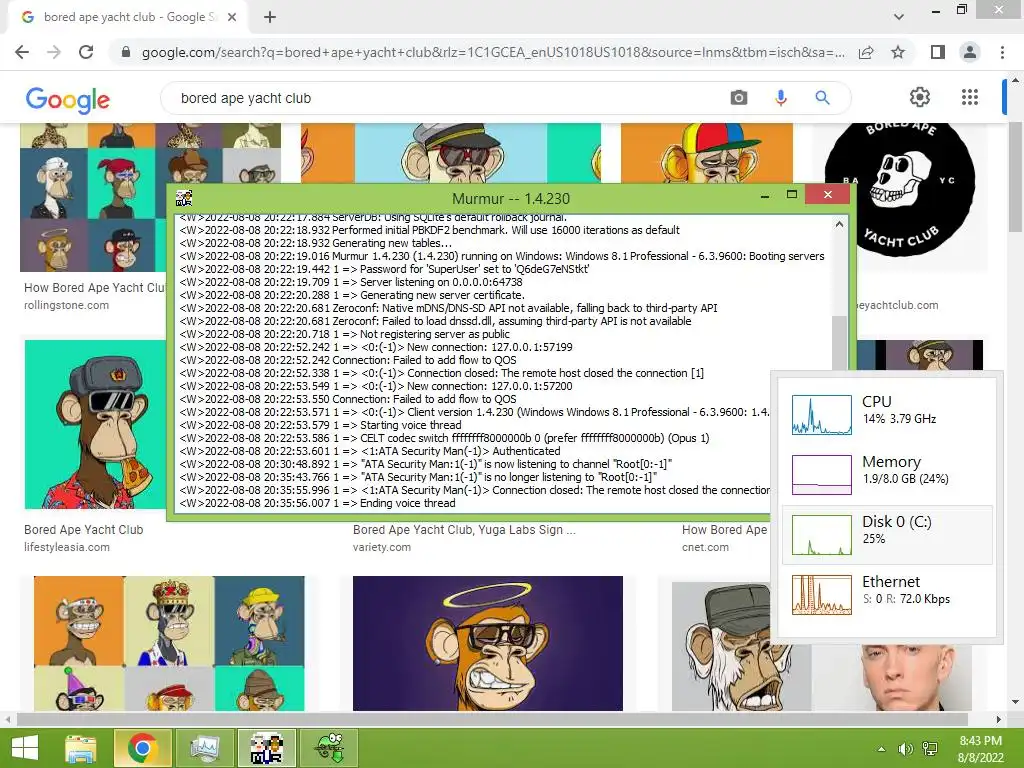
Task: Click the browser vertical scrollbar thumb
Action: pyautogui.click(x=1015, y=176)
